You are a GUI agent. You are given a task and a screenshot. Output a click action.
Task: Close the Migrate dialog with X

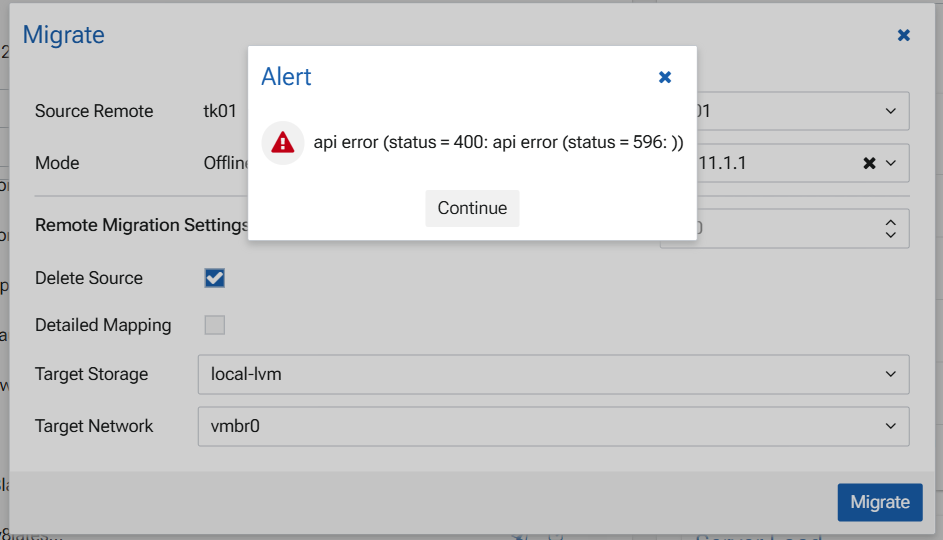(903, 35)
